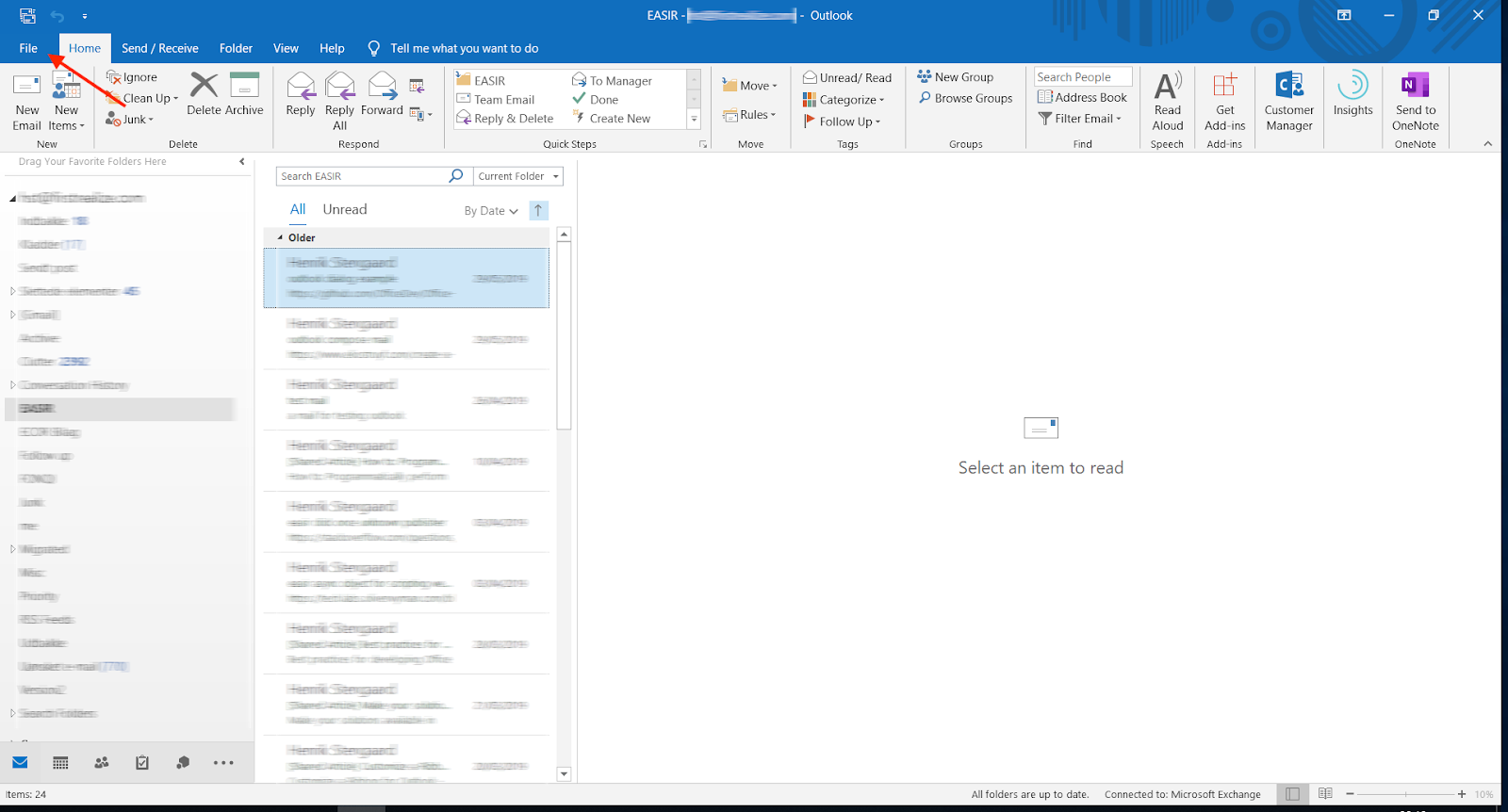Click the navigation bar fifth module icon

(x=183, y=763)
